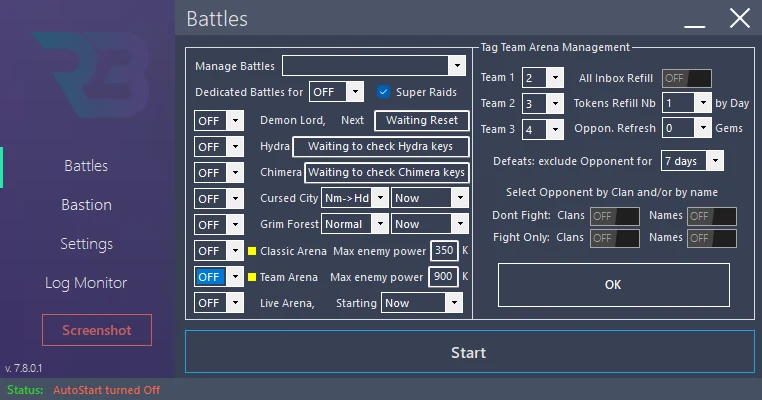Open Grim Forest Normal difficulty dropdown
The height and width of the screenshot is (400, 762).
[x=355, y=224]
